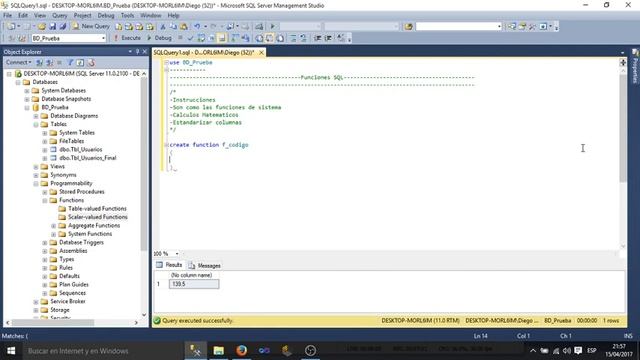Switch output to Results to Text
640x360 pixels.
pos(259,38)
